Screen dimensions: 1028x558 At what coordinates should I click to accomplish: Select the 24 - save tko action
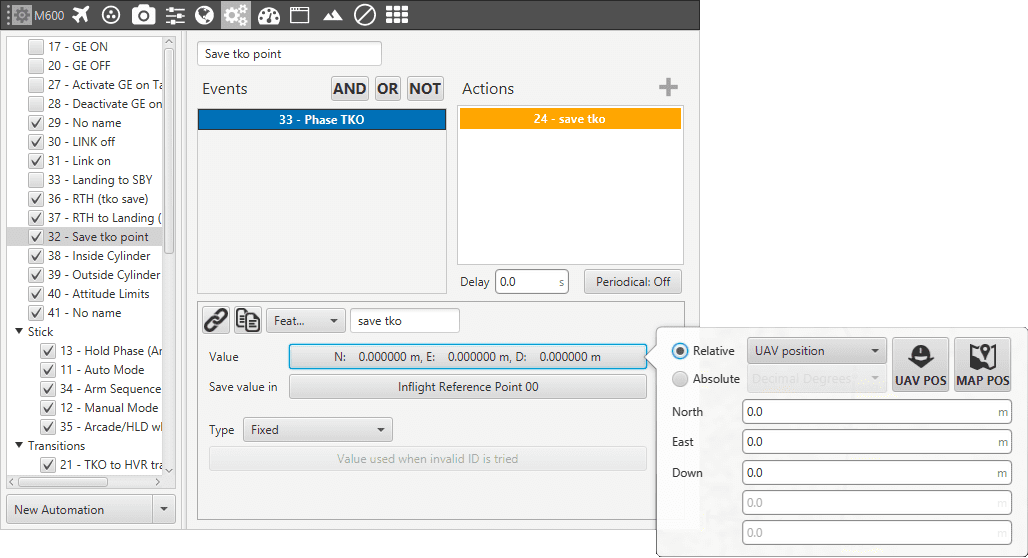click(570, 119)
